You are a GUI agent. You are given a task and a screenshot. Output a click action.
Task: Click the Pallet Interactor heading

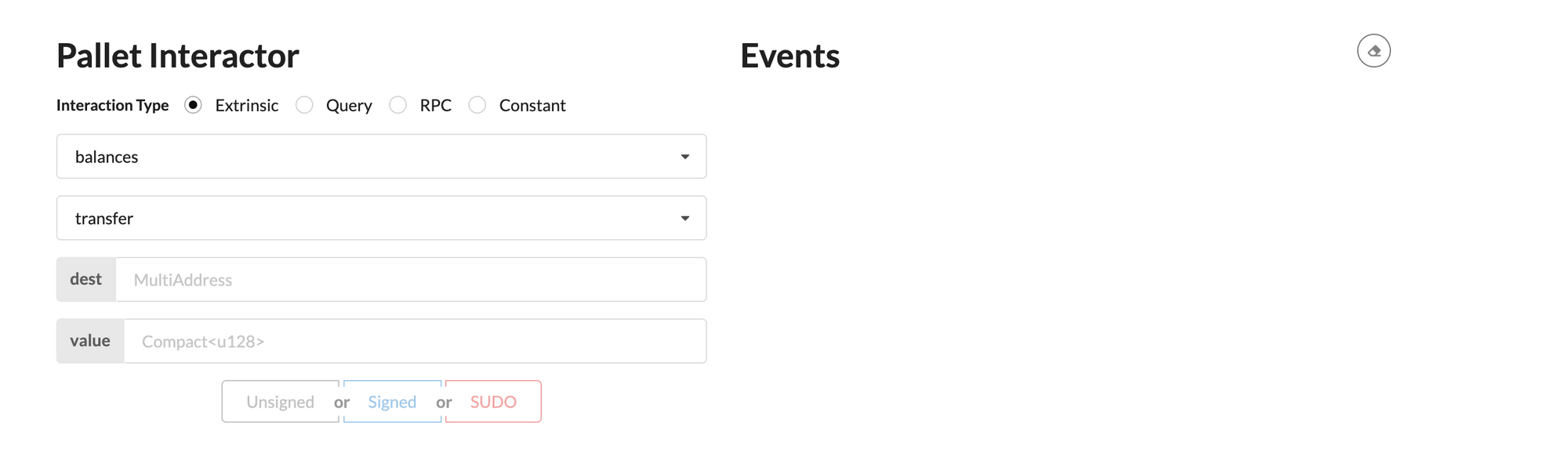click(178, 56)
